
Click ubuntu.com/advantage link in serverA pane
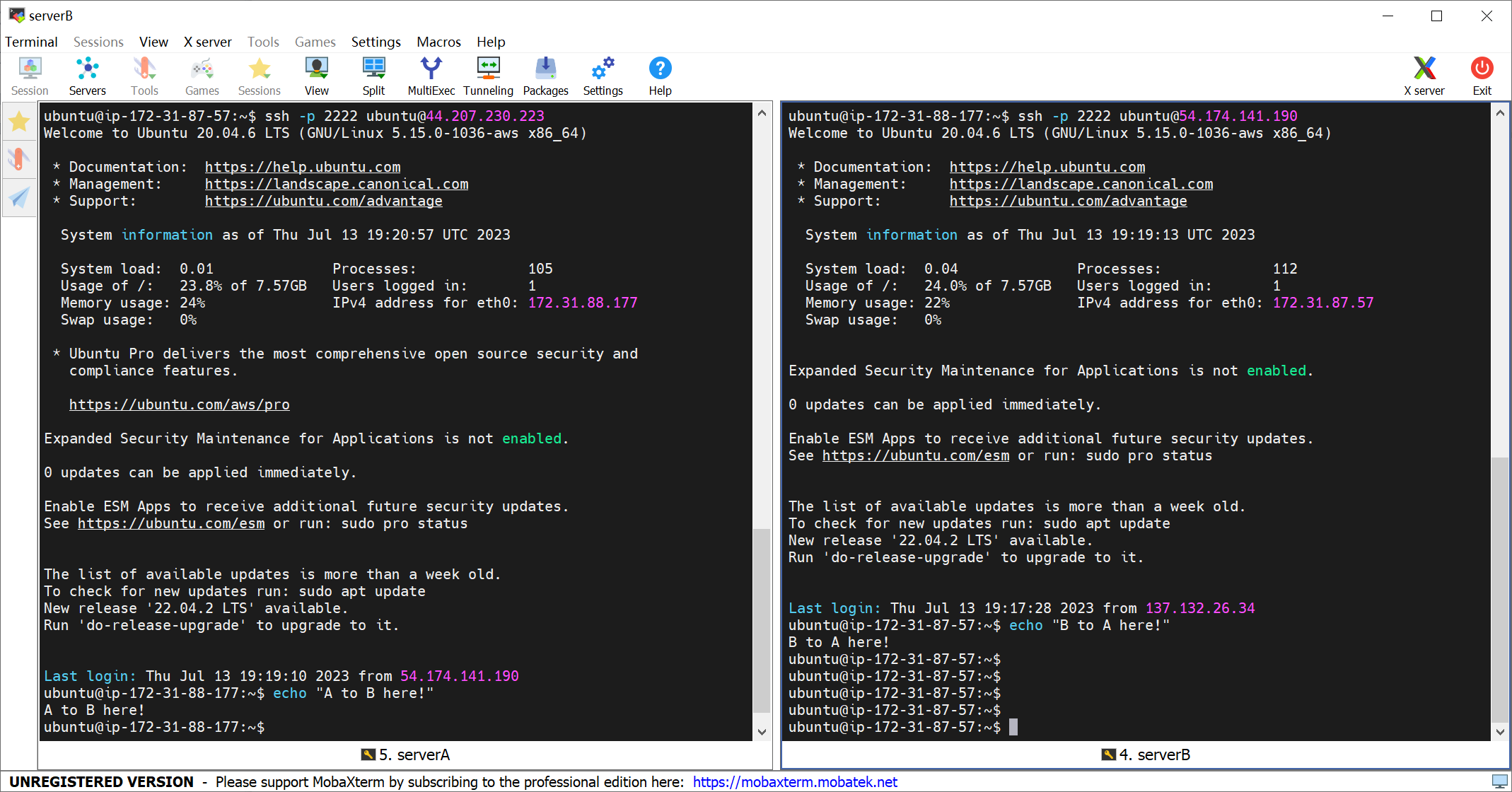point(324,201)
